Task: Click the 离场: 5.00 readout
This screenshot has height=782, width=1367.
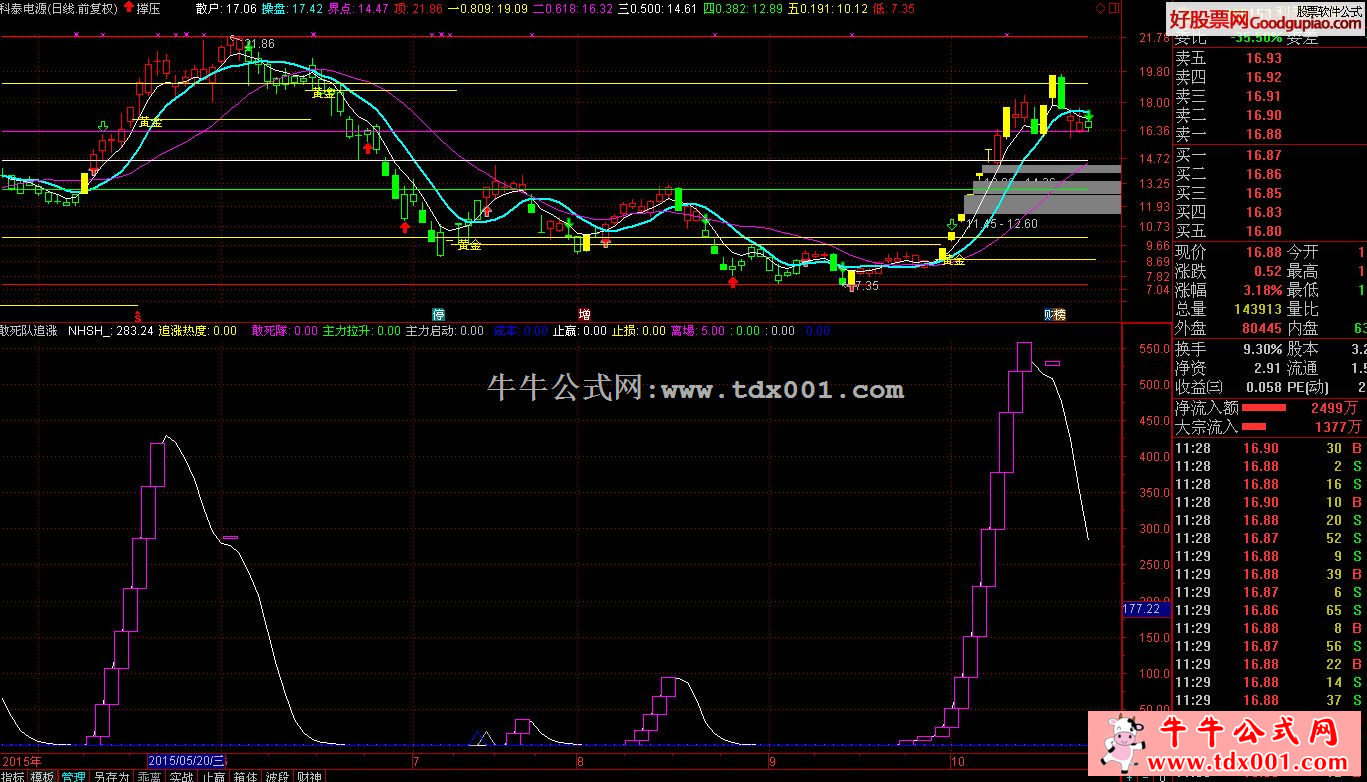Action: pos(698,330)
